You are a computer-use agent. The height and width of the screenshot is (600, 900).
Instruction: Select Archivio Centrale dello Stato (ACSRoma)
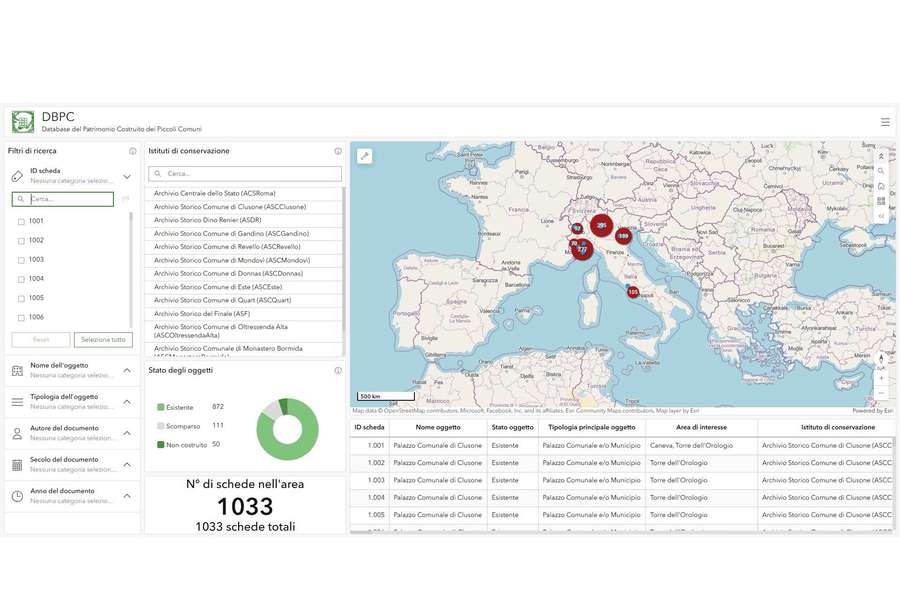(243, 193)
